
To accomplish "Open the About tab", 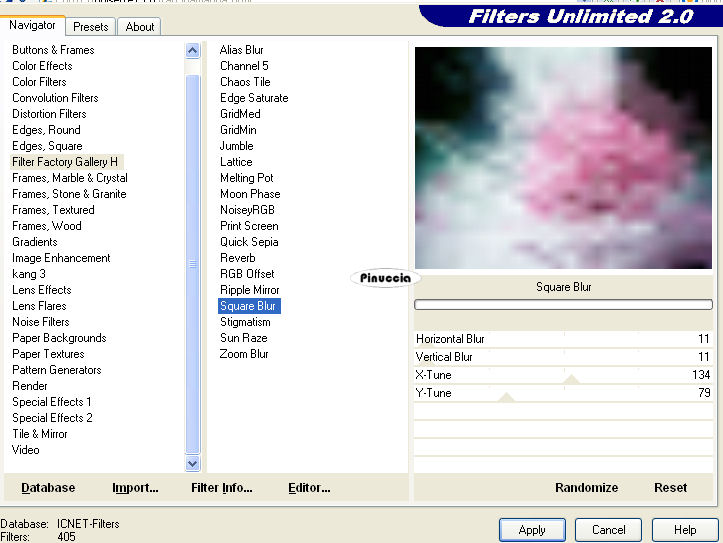I will [140, 27].
